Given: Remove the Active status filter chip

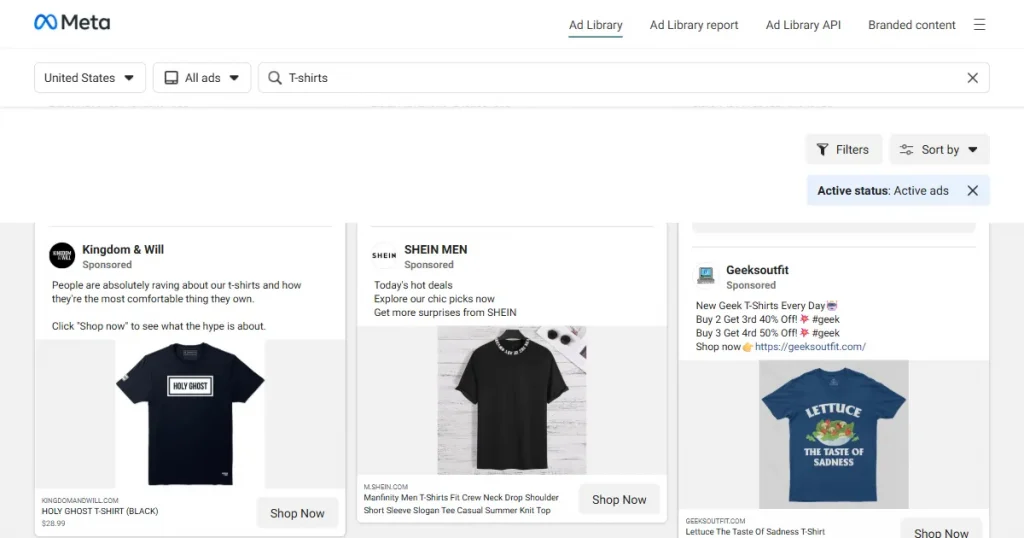Looking at the screenshot, I should point(972,191).
